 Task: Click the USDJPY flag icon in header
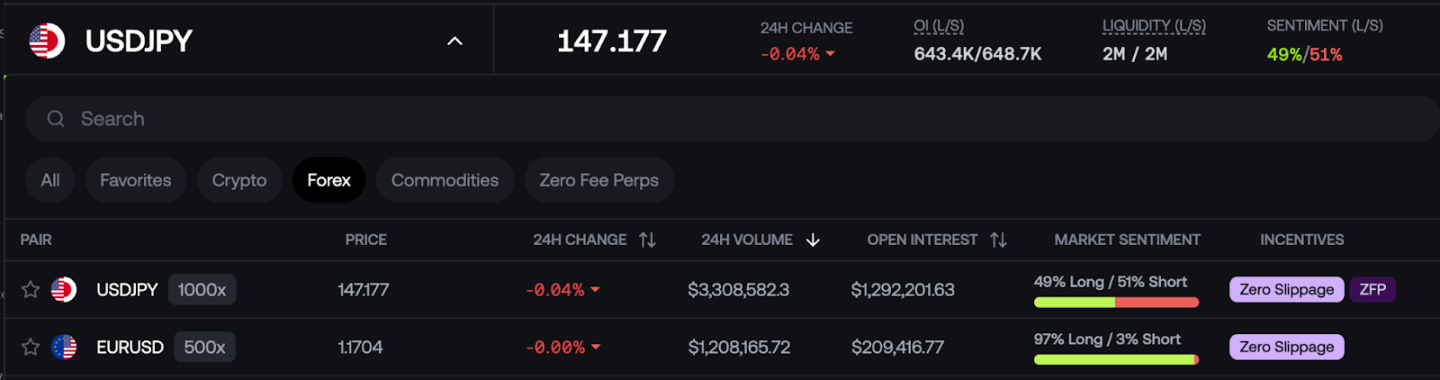[x=47, y=41]
